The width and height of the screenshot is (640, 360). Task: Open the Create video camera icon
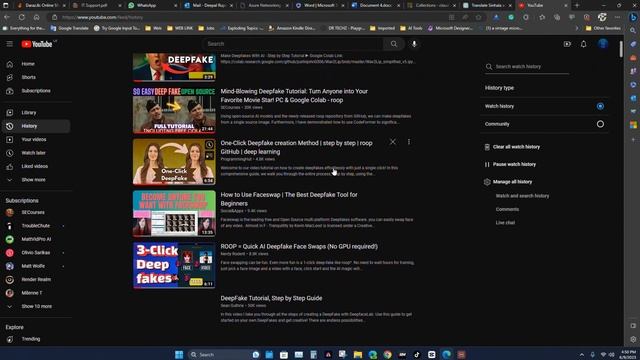click(x=567, y=44)
